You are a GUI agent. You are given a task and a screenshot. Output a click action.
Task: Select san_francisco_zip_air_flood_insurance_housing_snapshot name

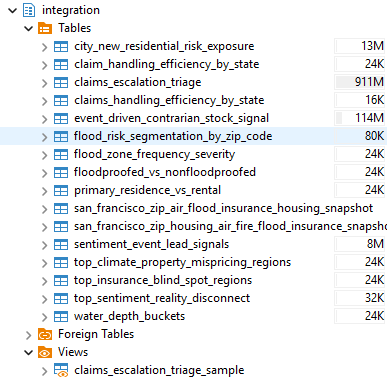pos(223,208)
